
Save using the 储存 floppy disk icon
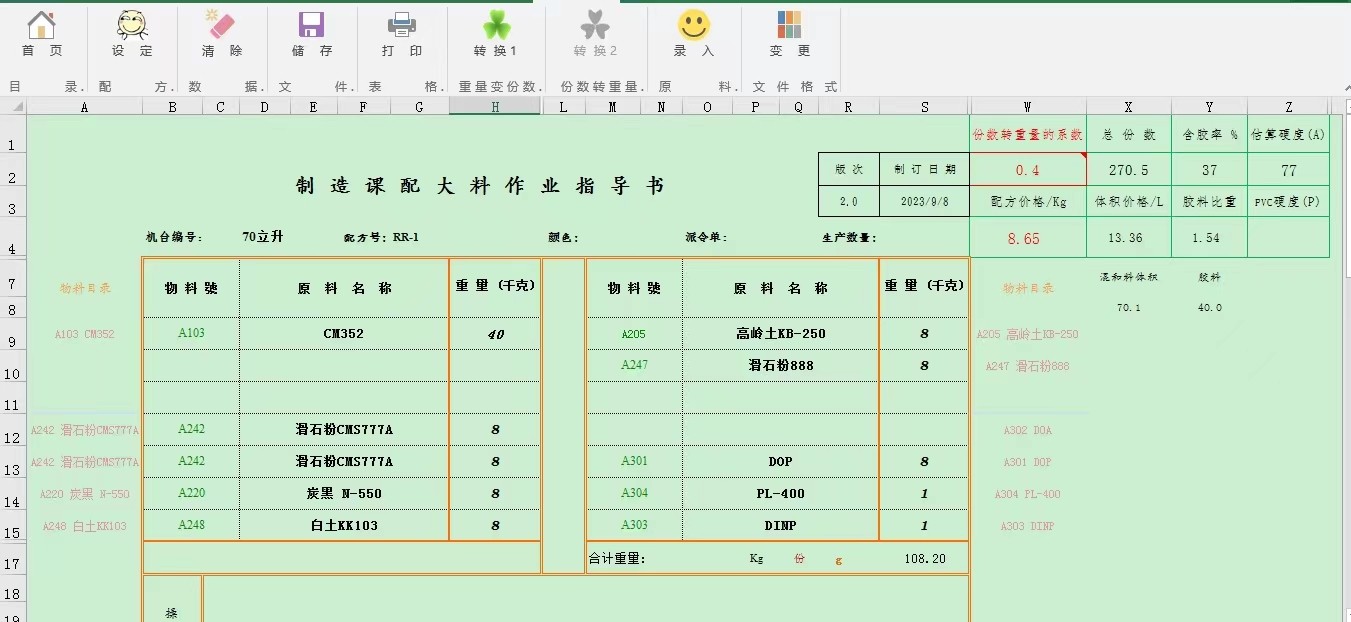coord(311,26)
